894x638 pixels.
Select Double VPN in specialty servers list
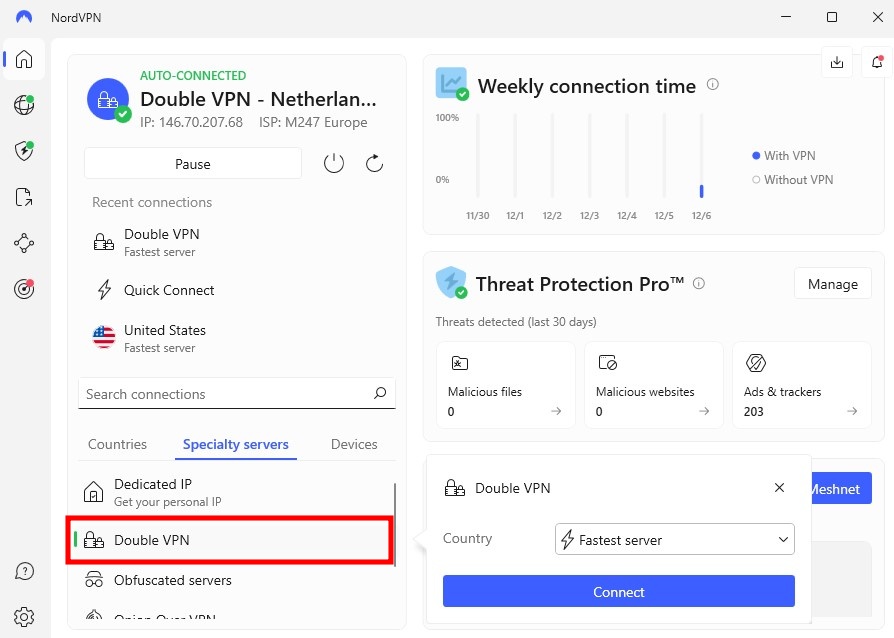pyautogui.click(x=231, y=540)
